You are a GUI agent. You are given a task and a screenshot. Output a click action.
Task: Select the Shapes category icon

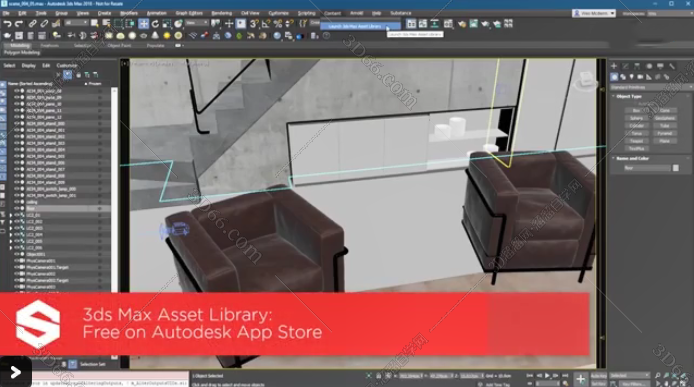(x=623, y=77)
